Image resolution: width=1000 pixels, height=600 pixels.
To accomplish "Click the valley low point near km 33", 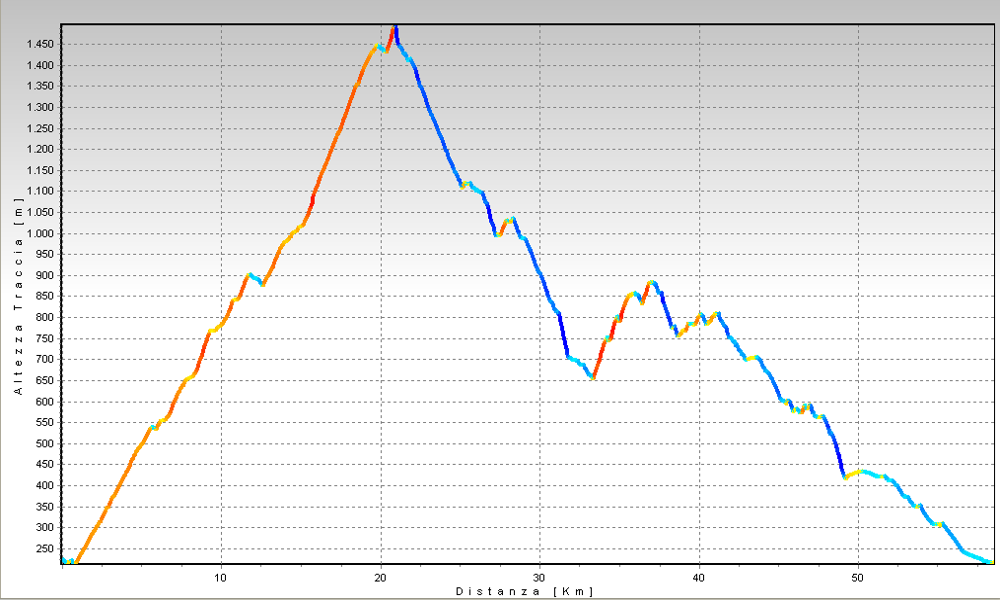I will click(593, 377).
